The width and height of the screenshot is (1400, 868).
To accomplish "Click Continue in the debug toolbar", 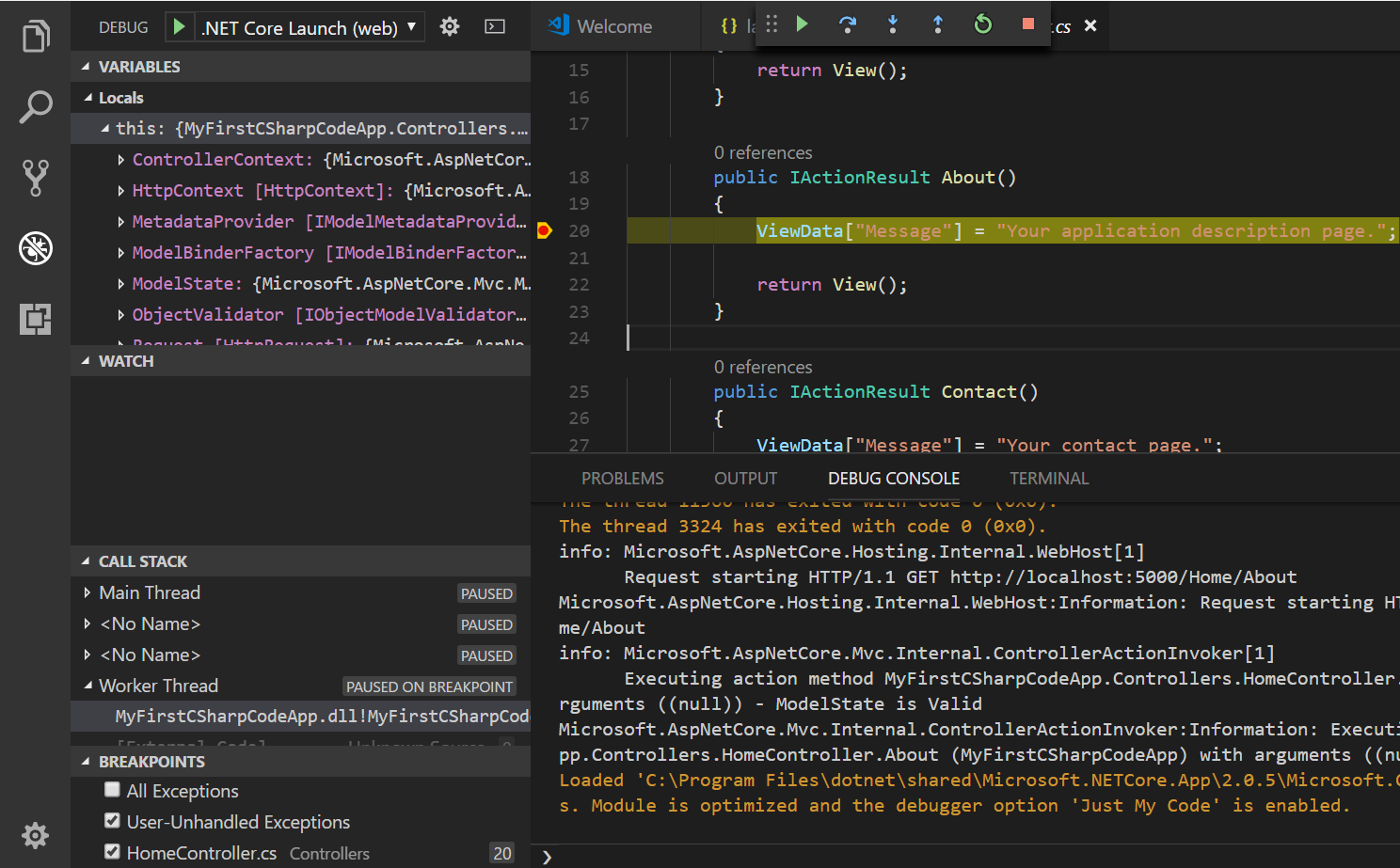I will (x=803, y=24).
